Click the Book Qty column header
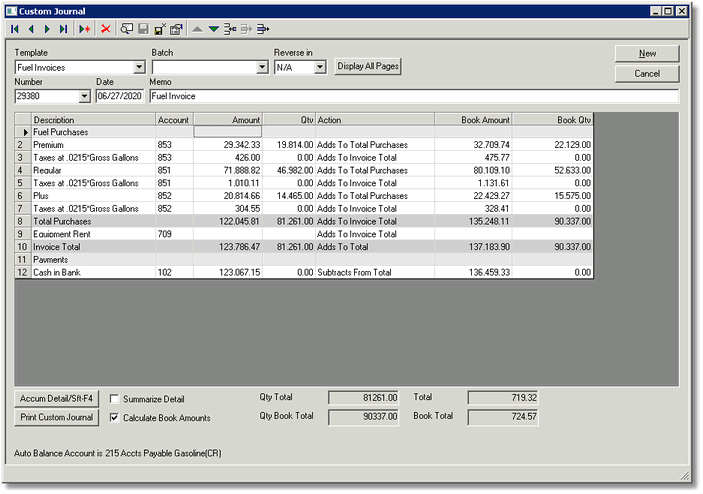The height and width of the screenshot is (494, 703). [552, 120]
